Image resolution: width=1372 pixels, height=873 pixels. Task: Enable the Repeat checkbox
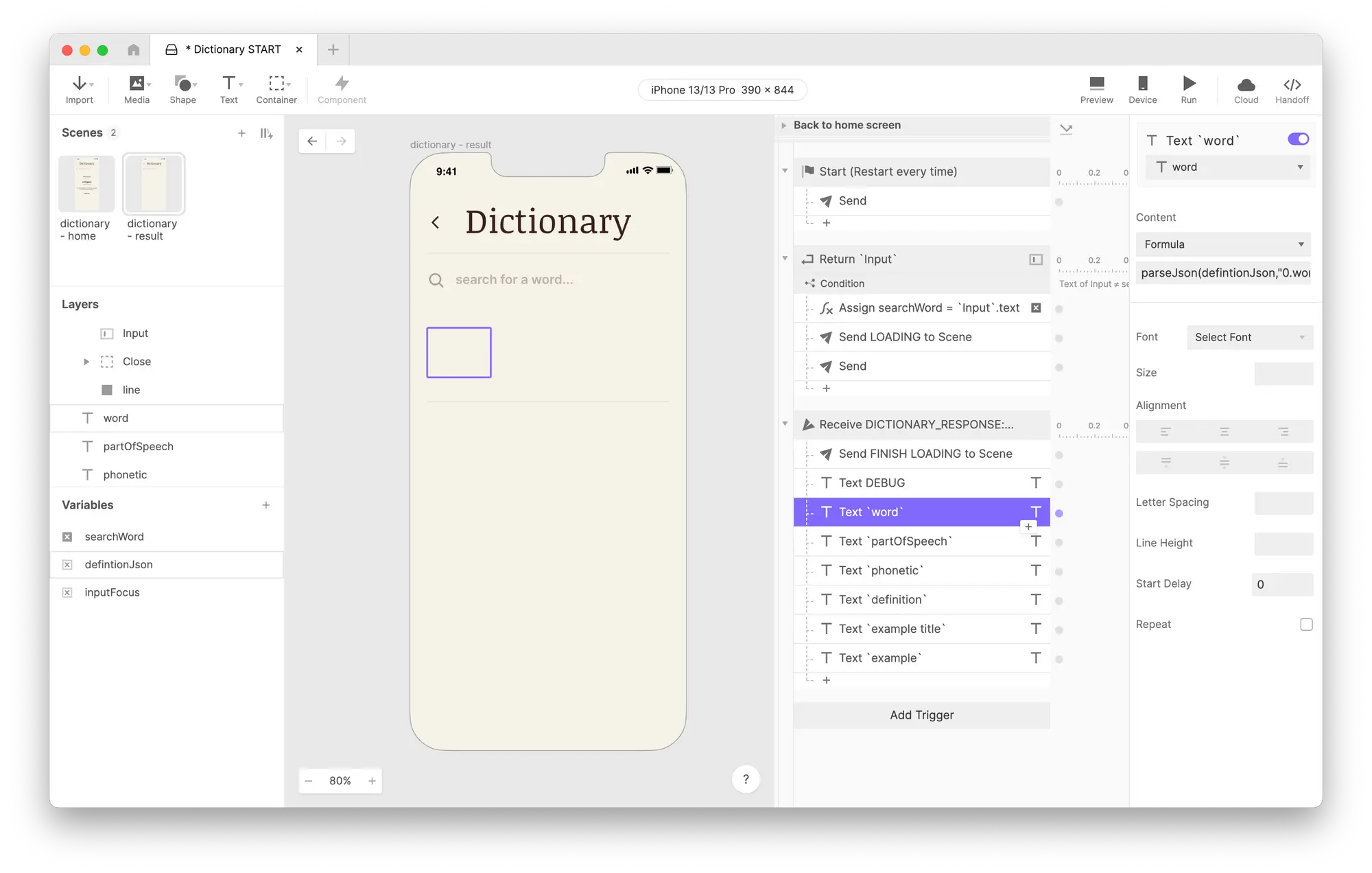[1306, 625]
